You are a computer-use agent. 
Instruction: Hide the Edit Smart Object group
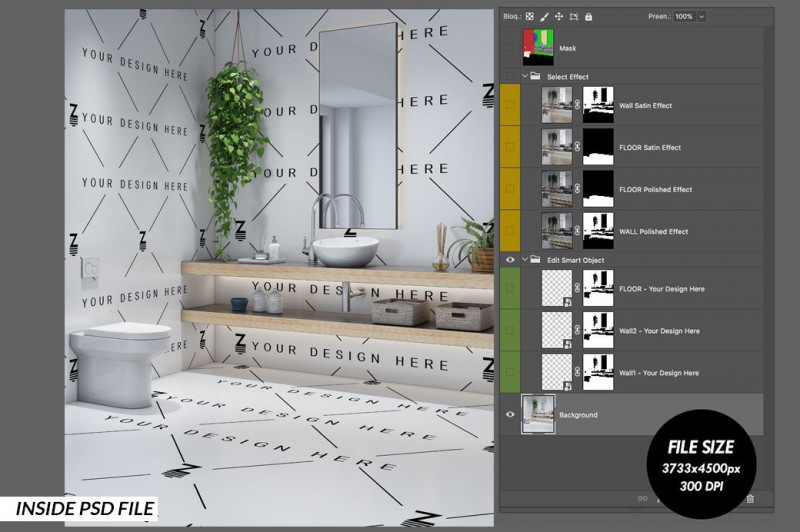pyautogui.click(x=510, y=260)
